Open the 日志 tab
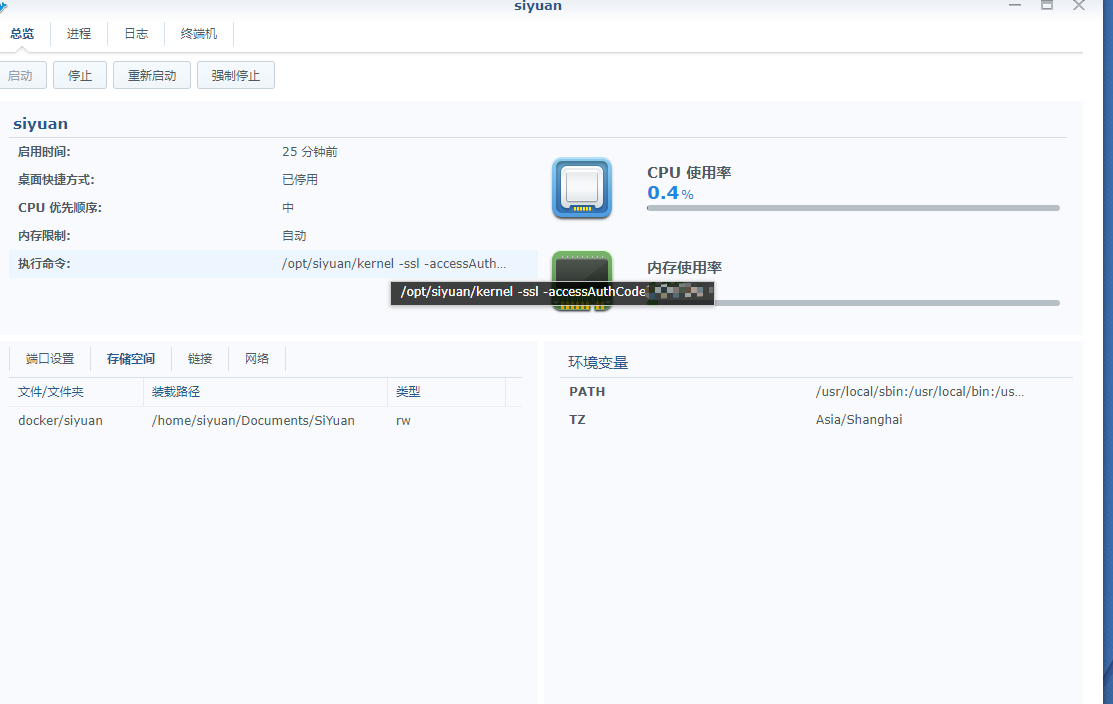This screenshot has width=1113, height=704. point(136,34)
